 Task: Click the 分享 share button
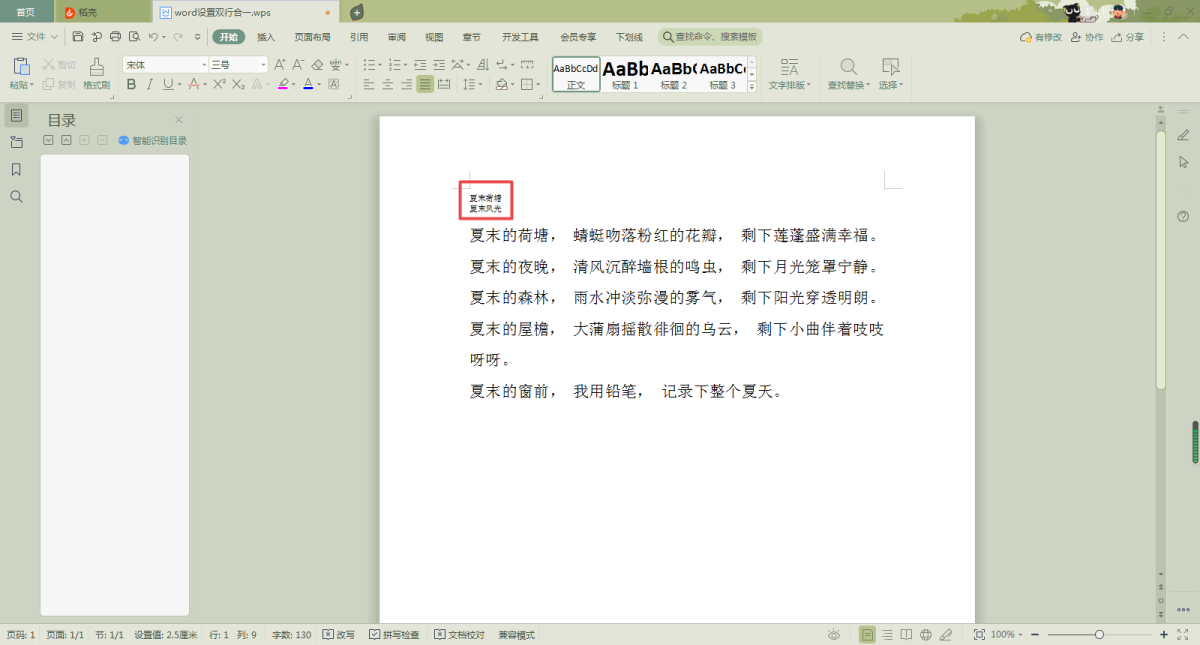[1128, 37]
